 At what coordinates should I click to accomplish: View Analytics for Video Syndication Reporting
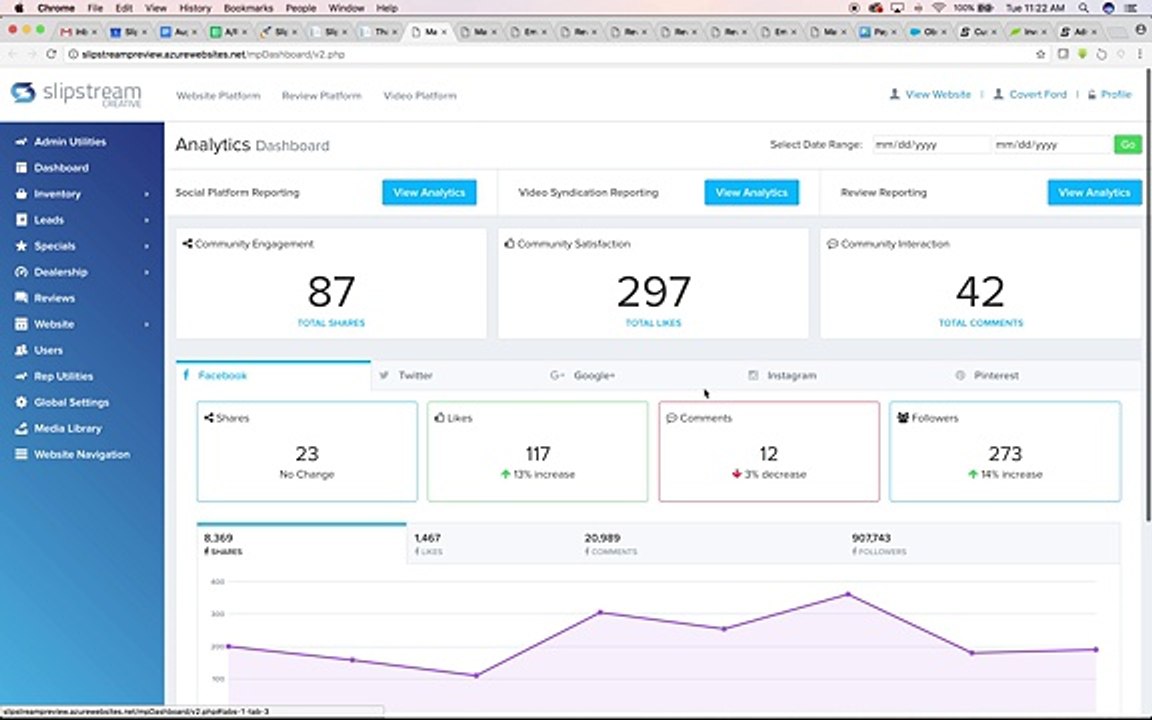pos(751,192)
